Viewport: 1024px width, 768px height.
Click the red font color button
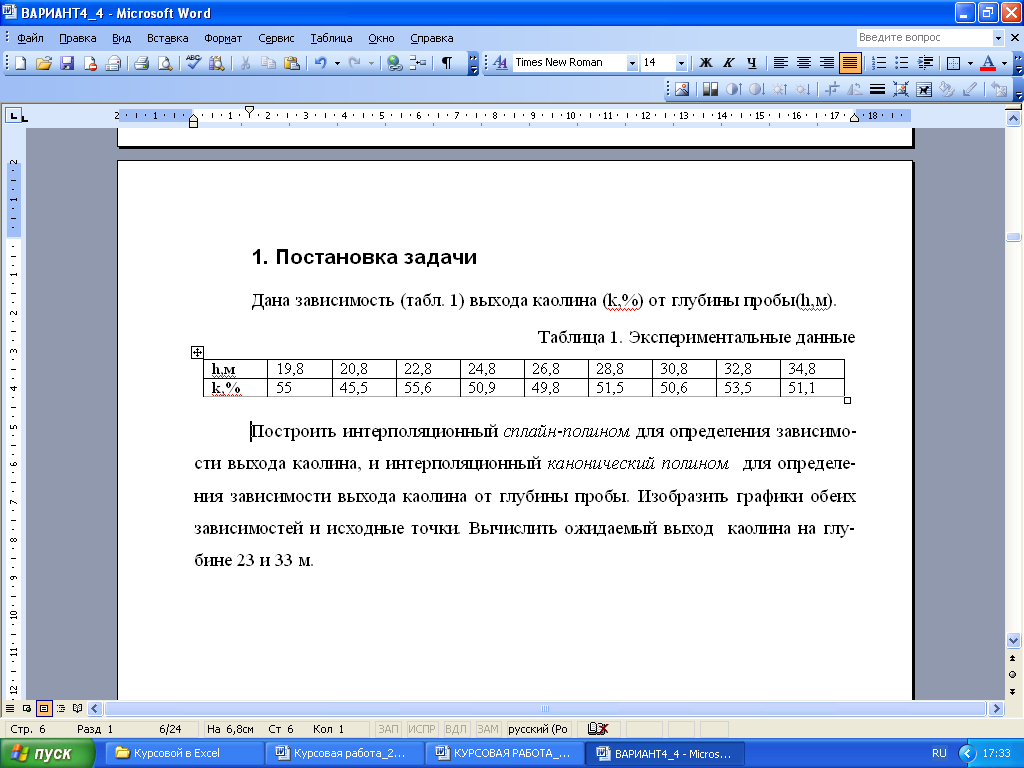988,63
